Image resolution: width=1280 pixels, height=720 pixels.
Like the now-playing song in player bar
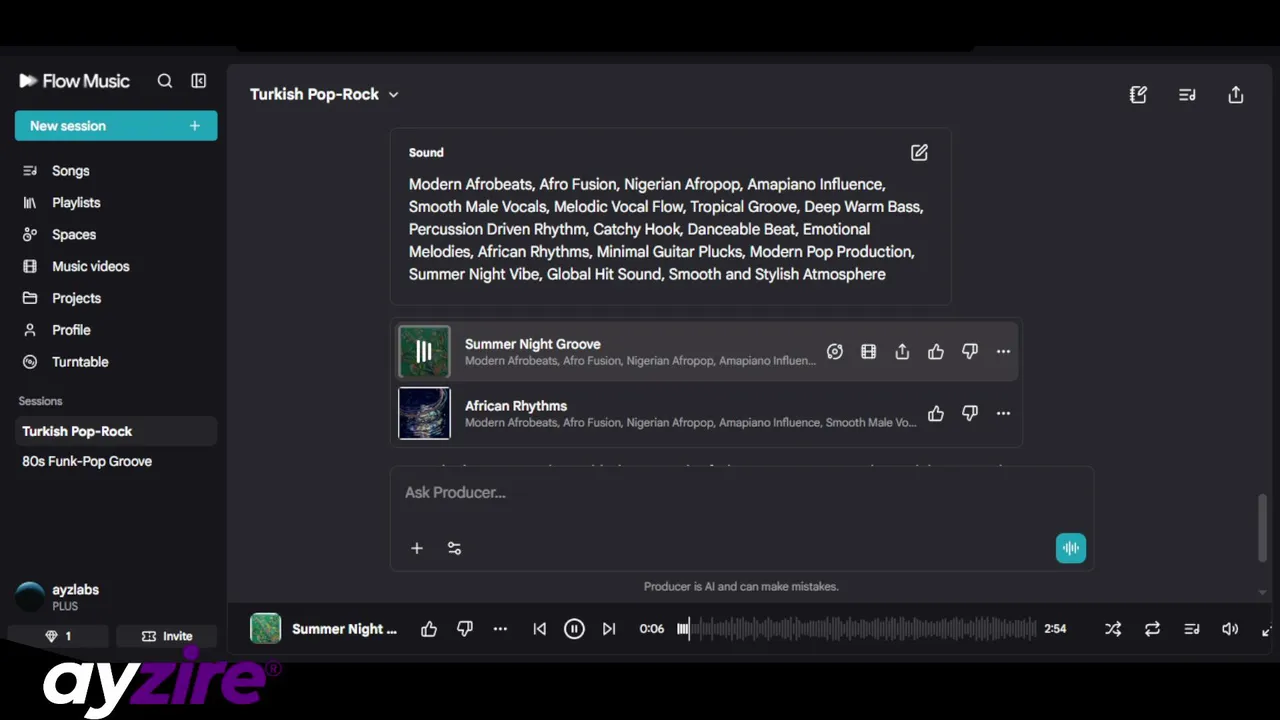[x=429, y=629]
